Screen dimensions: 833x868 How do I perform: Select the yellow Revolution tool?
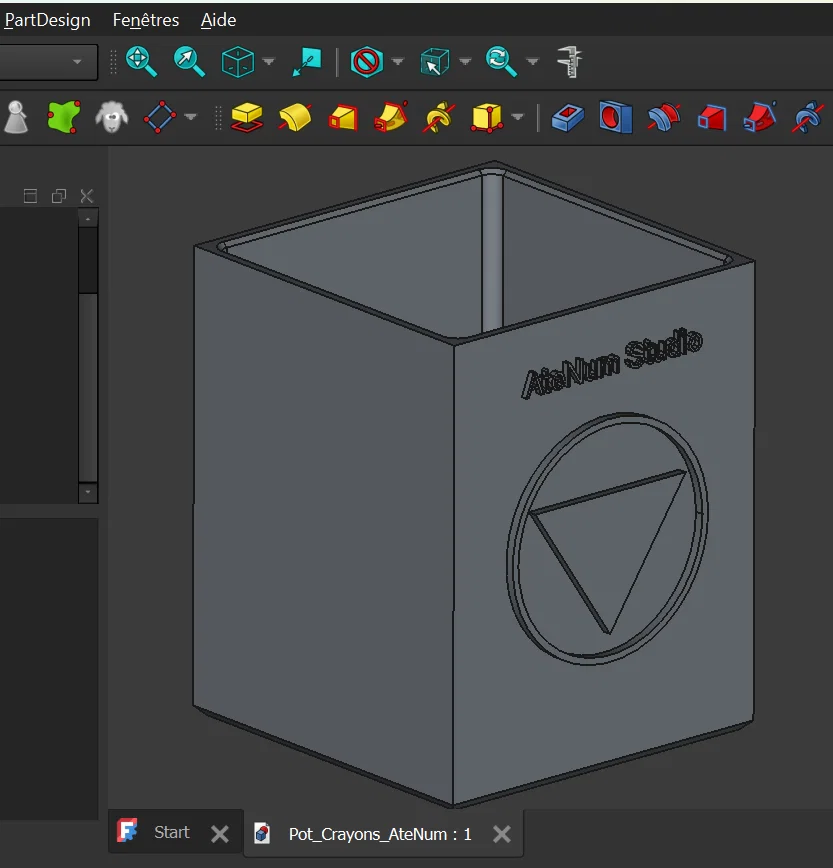[x=295, y=117]
